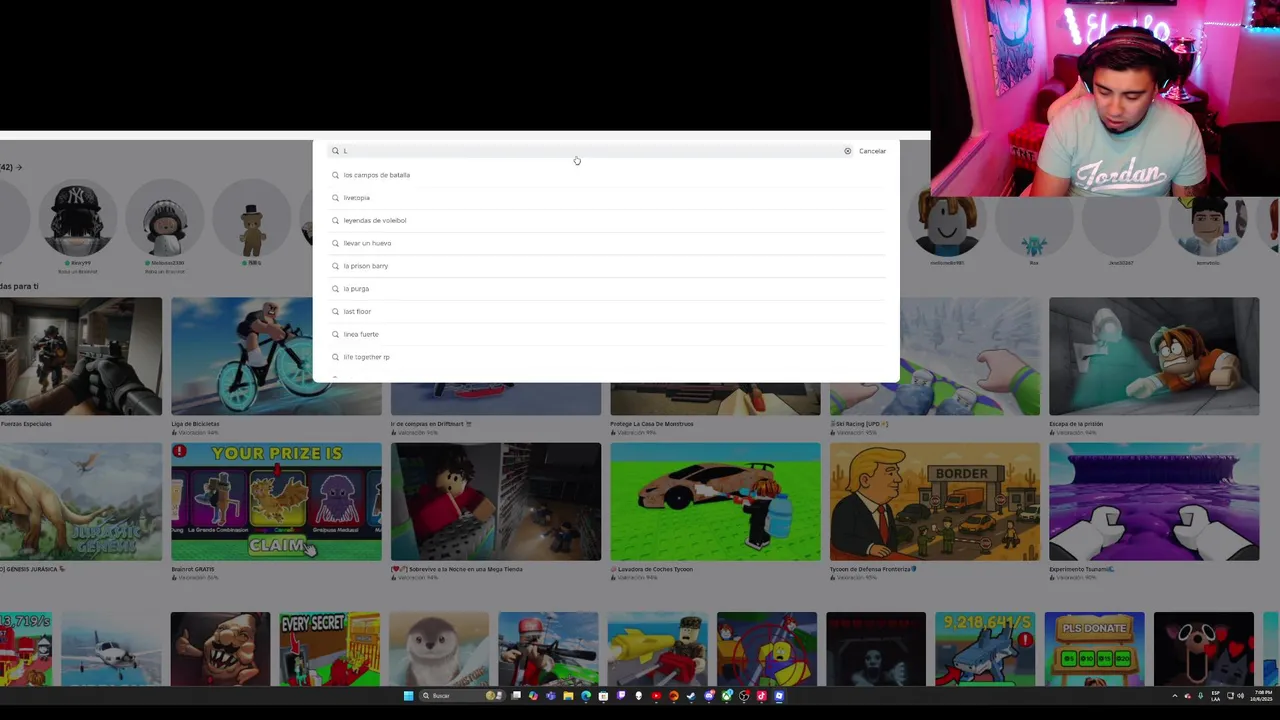
Task: Open the shark 9,218,641 game thumbnail
Action: point(985,649)
